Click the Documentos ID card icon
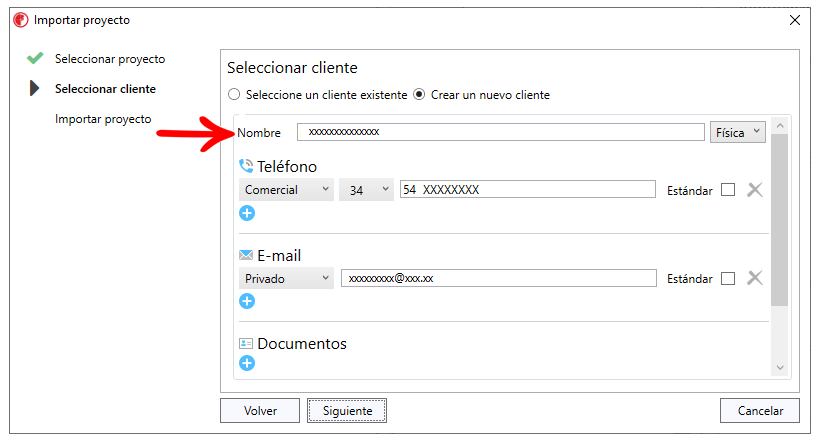The height and width of the screenshot is (437, 813). coord(246,343)
